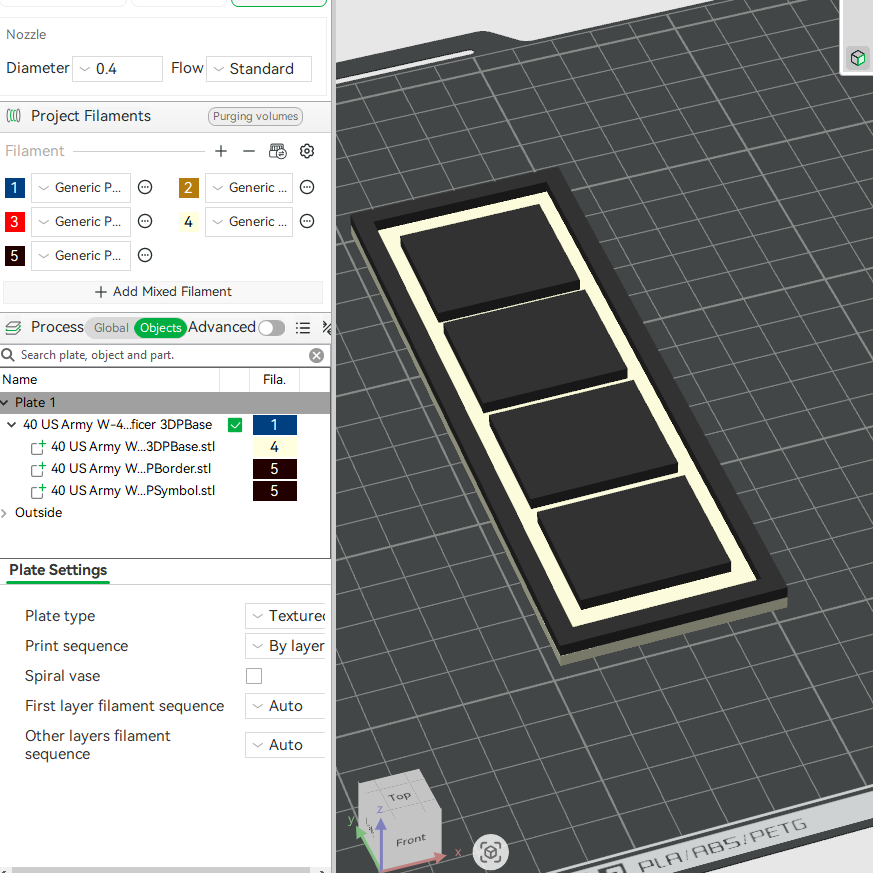The image size is (873, 873).
Task: Click filament 2 orange color swatch
Action: click(x=188, y=188)
